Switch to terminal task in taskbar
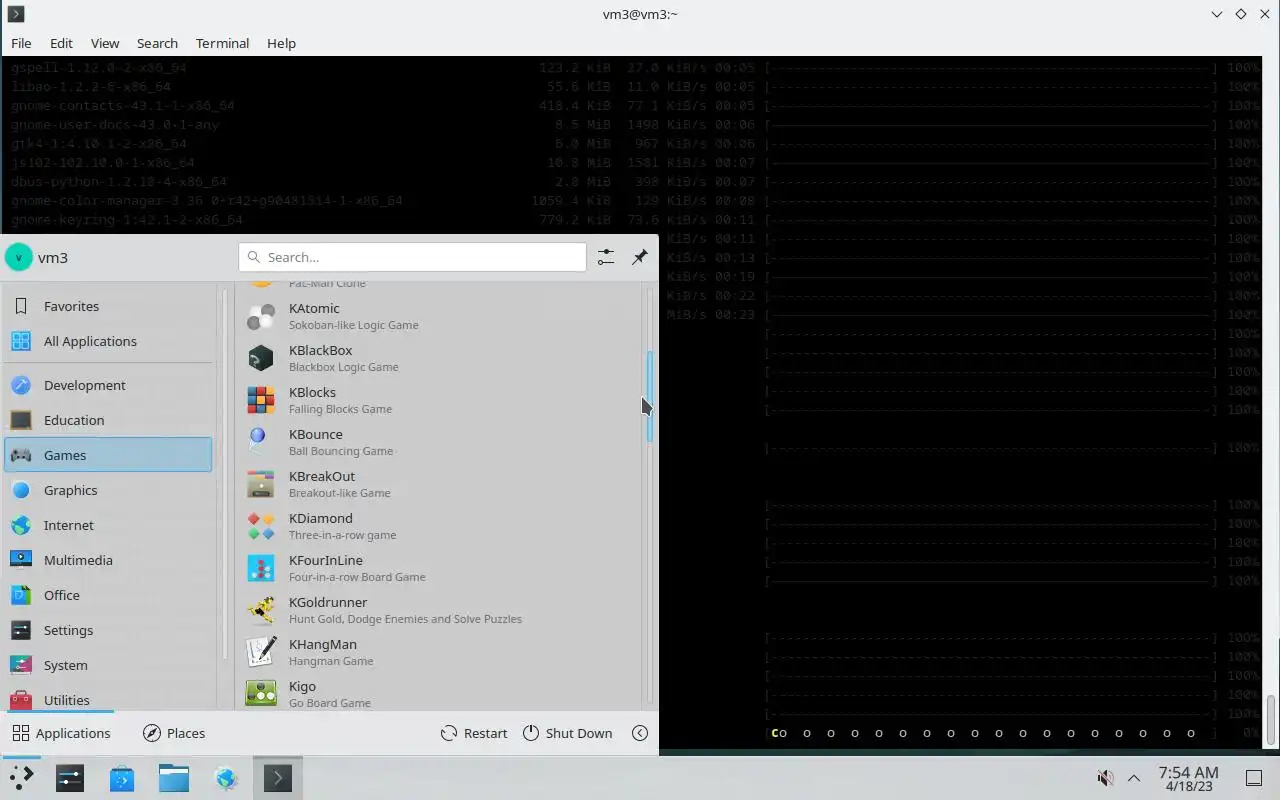The height and width of the screenshot is (800, 1280). tap(278, 778)
